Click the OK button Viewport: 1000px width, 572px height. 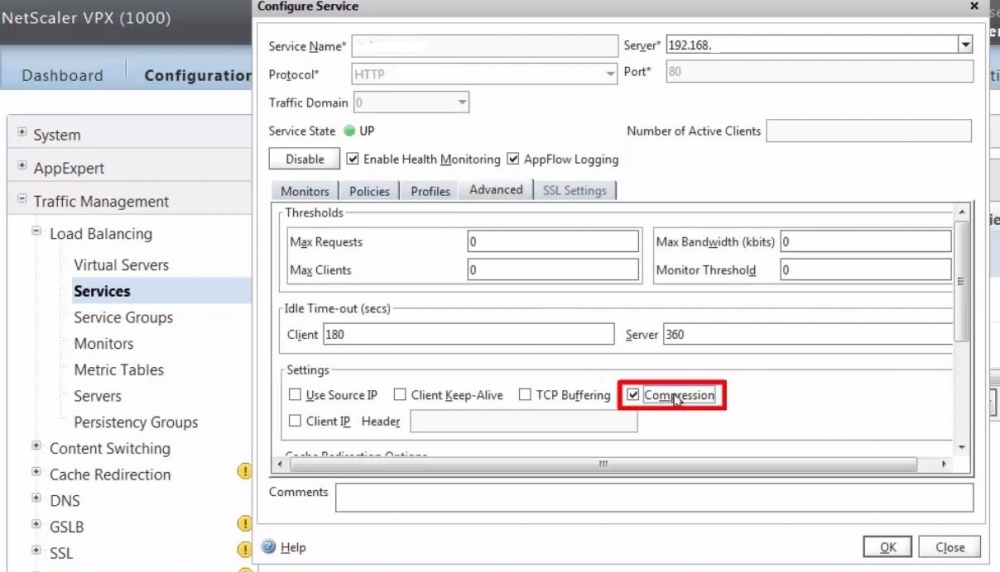pyautogui.click(x=887, y=547)
